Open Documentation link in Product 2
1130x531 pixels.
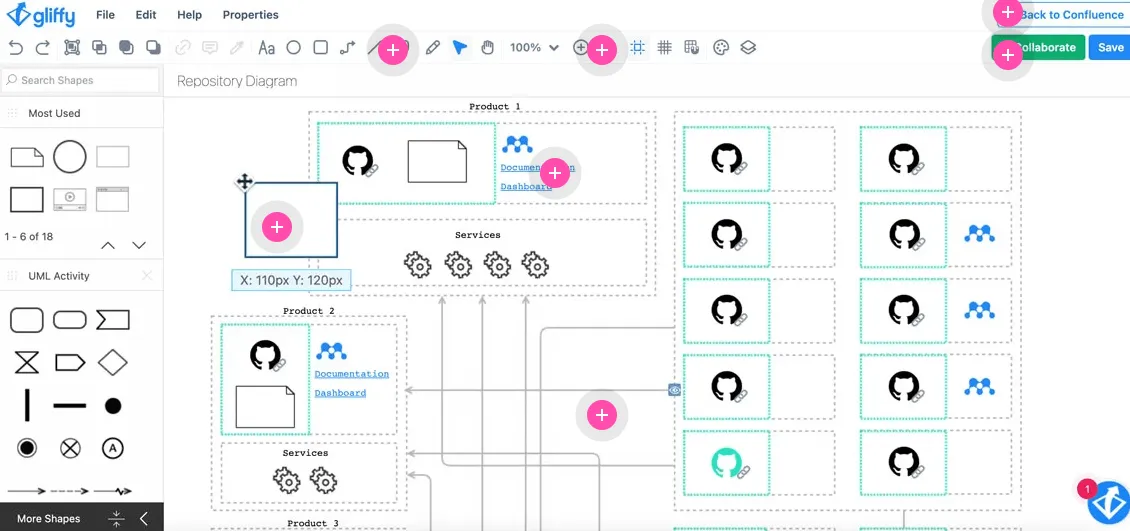[352, 374]
